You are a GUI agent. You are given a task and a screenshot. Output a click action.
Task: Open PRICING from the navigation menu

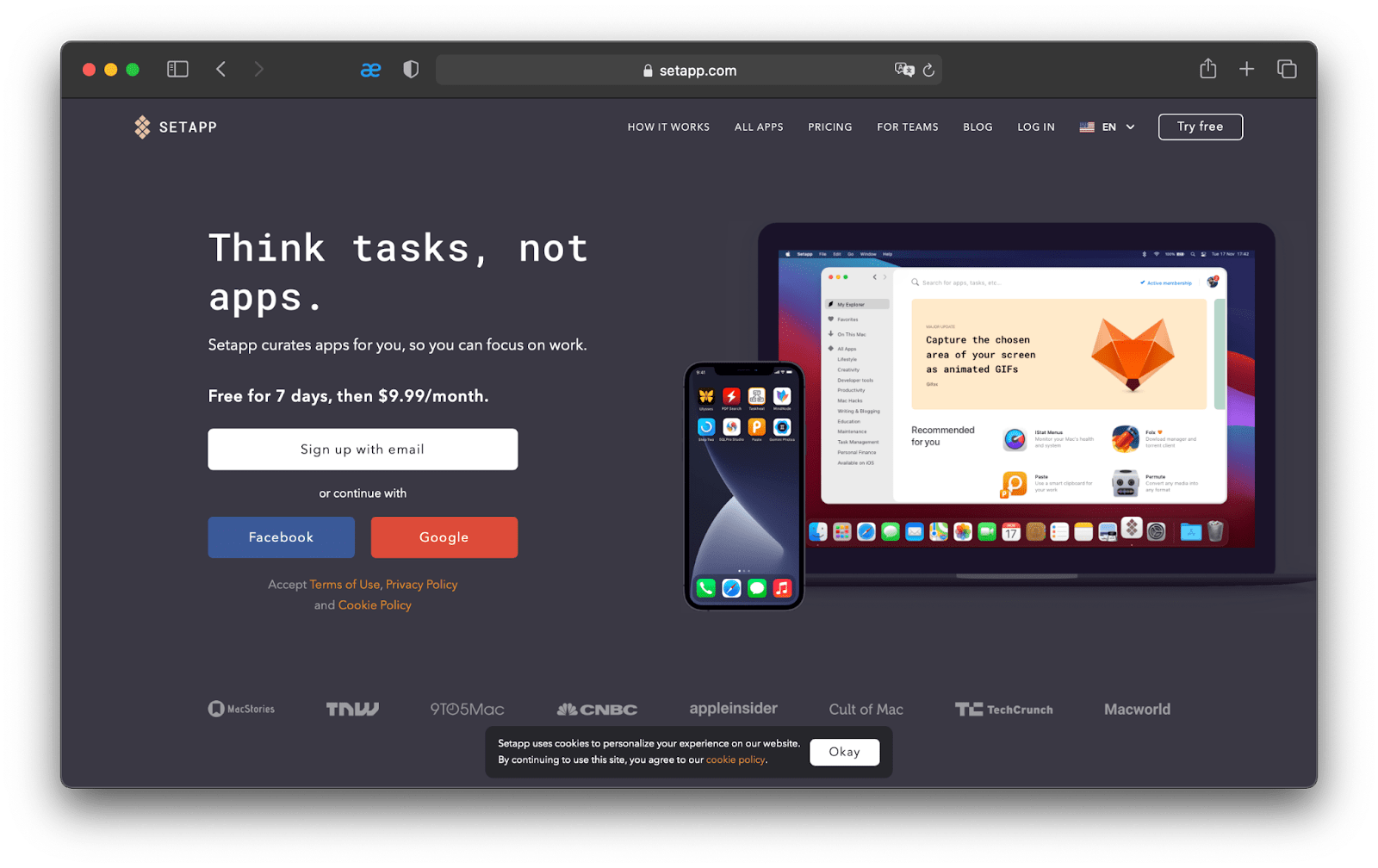click(829, 127)
